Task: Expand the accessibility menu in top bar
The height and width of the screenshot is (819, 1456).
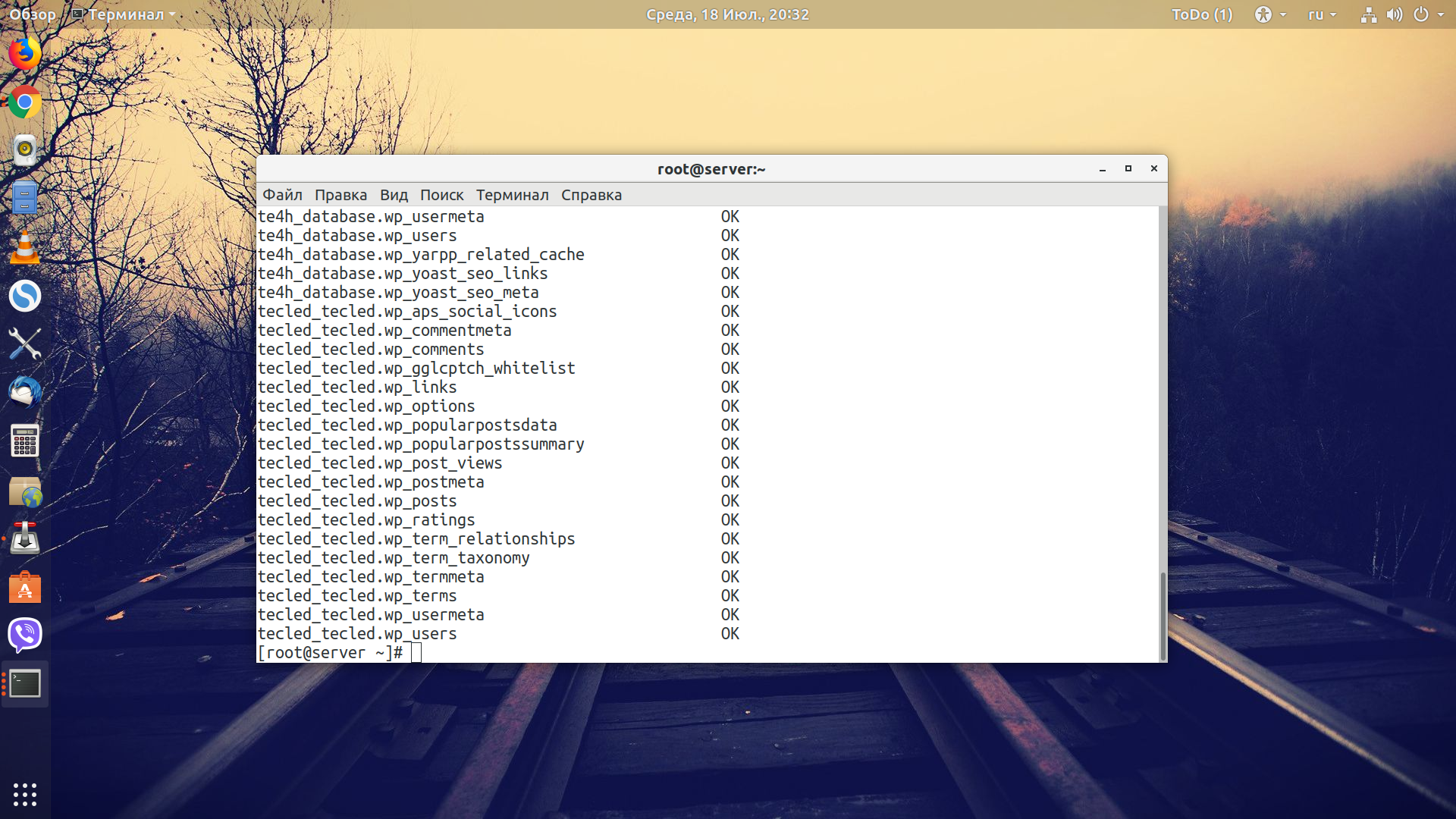Action: [1270, 14]
